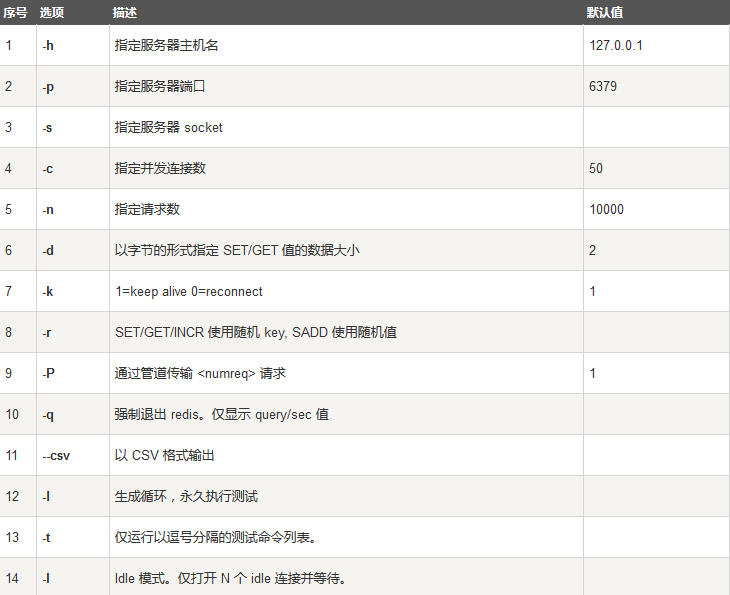Click the 默认值 column header
The image size is (730, 595).
click(604, 13)
